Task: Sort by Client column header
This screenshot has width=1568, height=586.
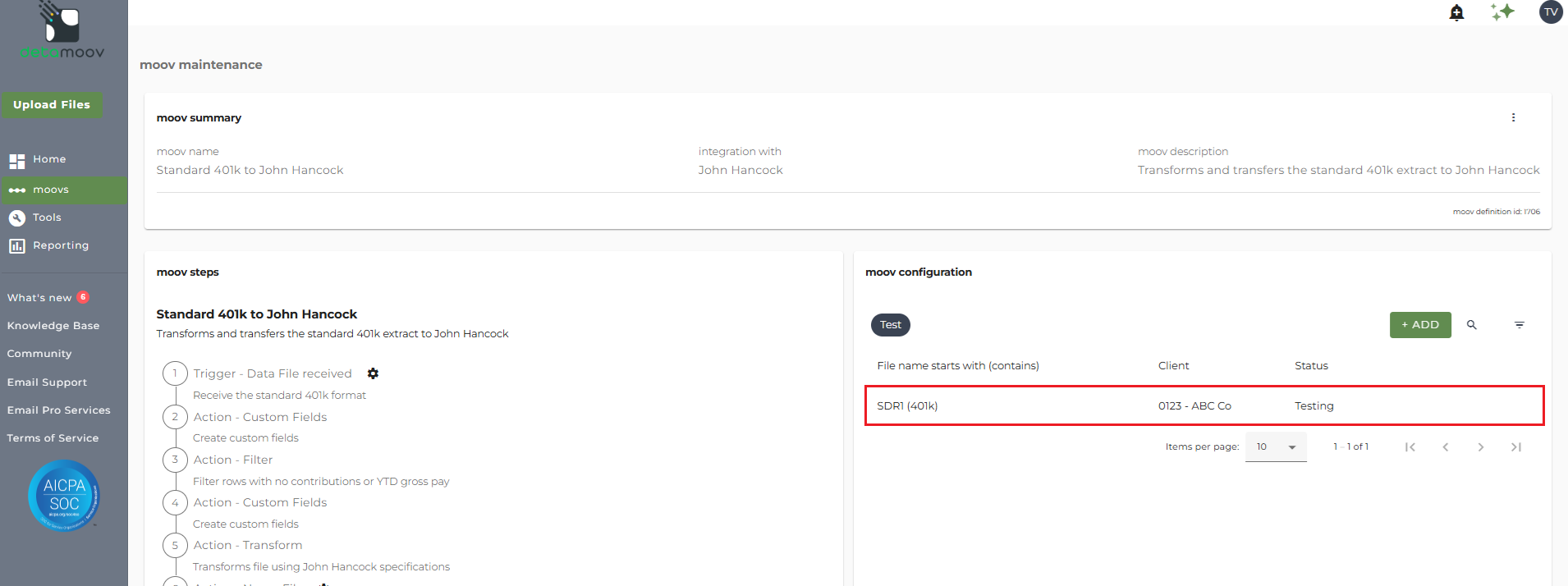Action: tap(1173, 366)
